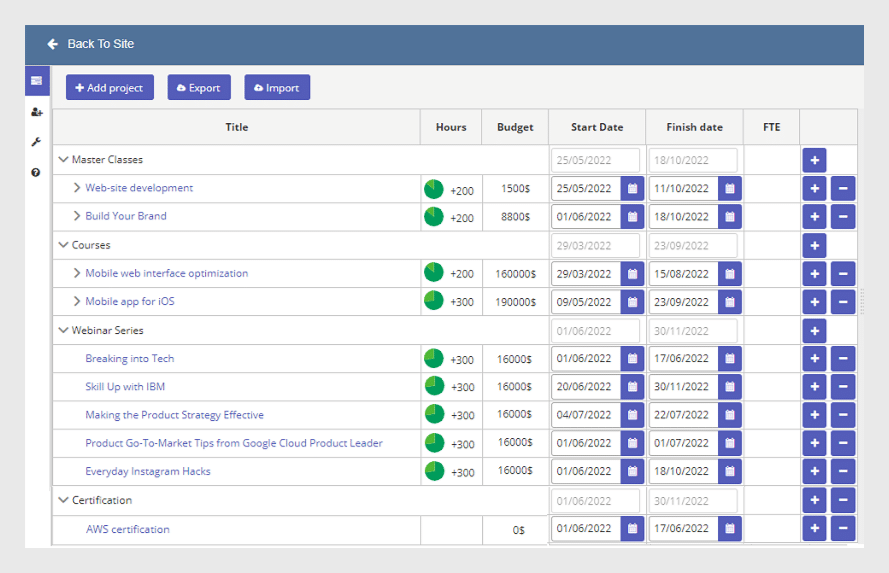Open finish date calendar for Web-site development
Image resolution: width=889 pixels, height=573 pixels.
(x=730, y=188)
